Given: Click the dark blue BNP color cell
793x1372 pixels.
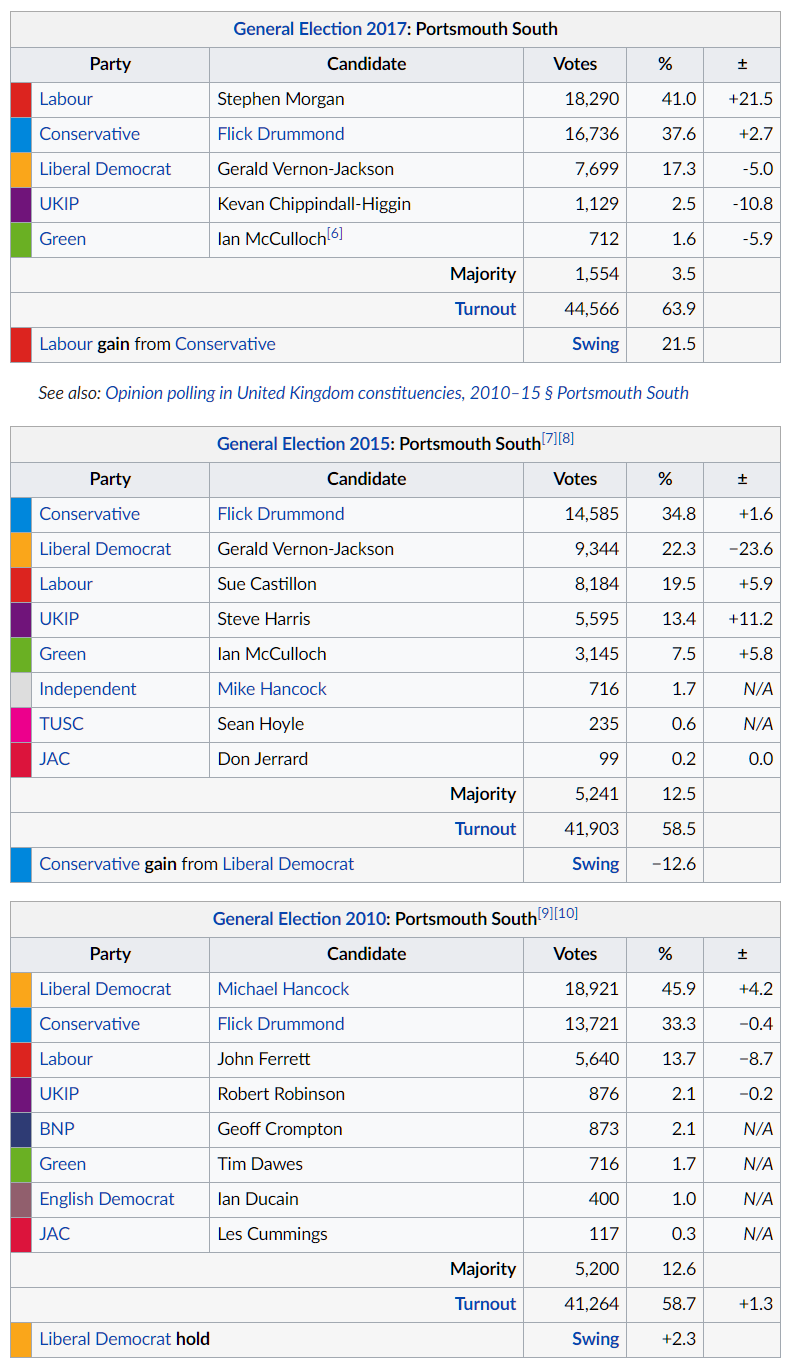Looking at the screenshot, I should 21,1129.
